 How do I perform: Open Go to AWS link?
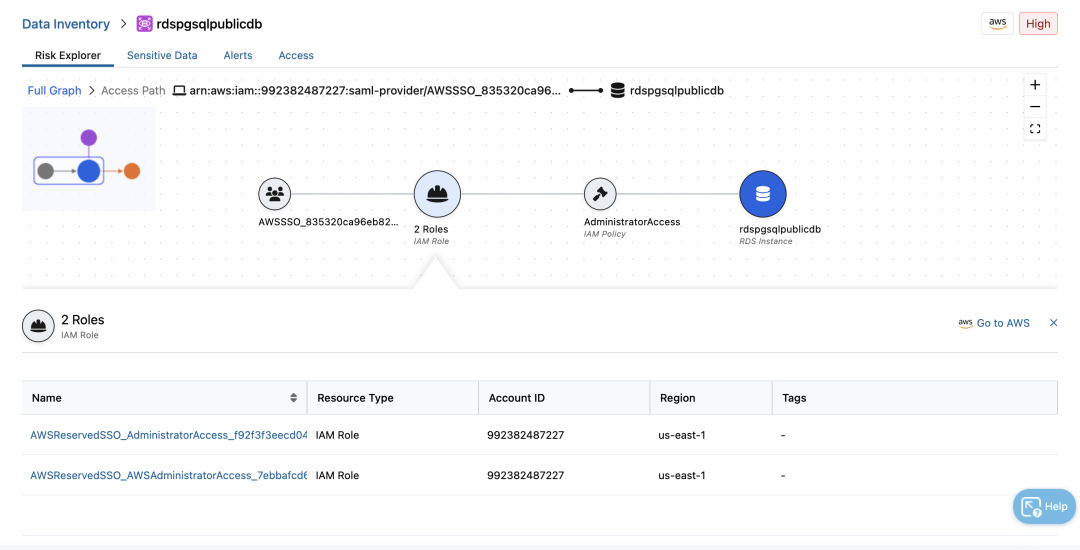pyautogui.click(x=994, y=323)
